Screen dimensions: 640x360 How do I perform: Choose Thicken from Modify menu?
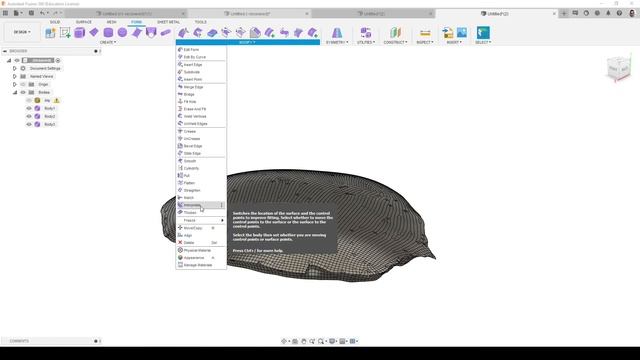coord(201,213)
